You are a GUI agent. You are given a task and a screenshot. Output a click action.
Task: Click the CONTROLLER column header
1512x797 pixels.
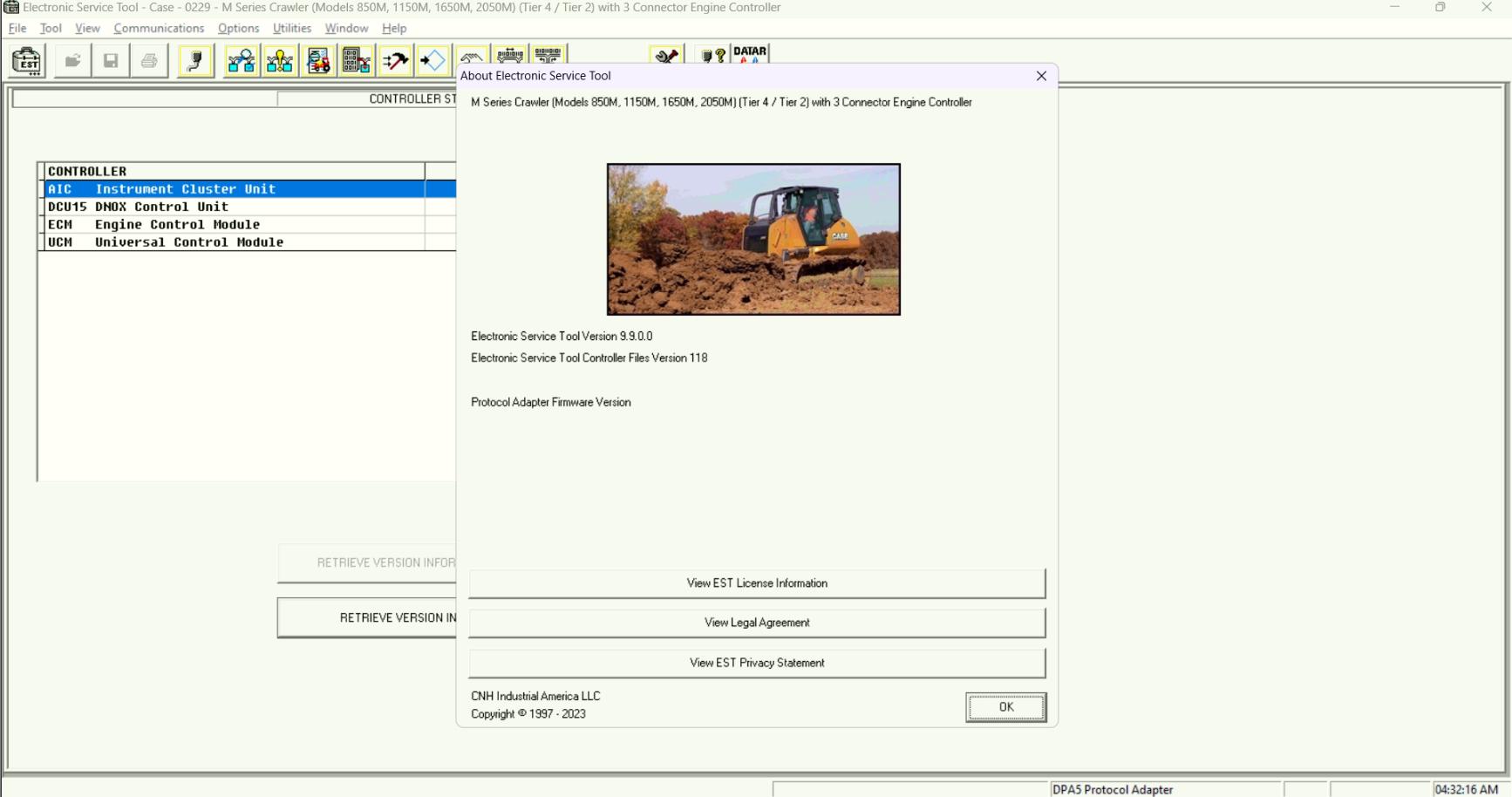tap(234, 171)
